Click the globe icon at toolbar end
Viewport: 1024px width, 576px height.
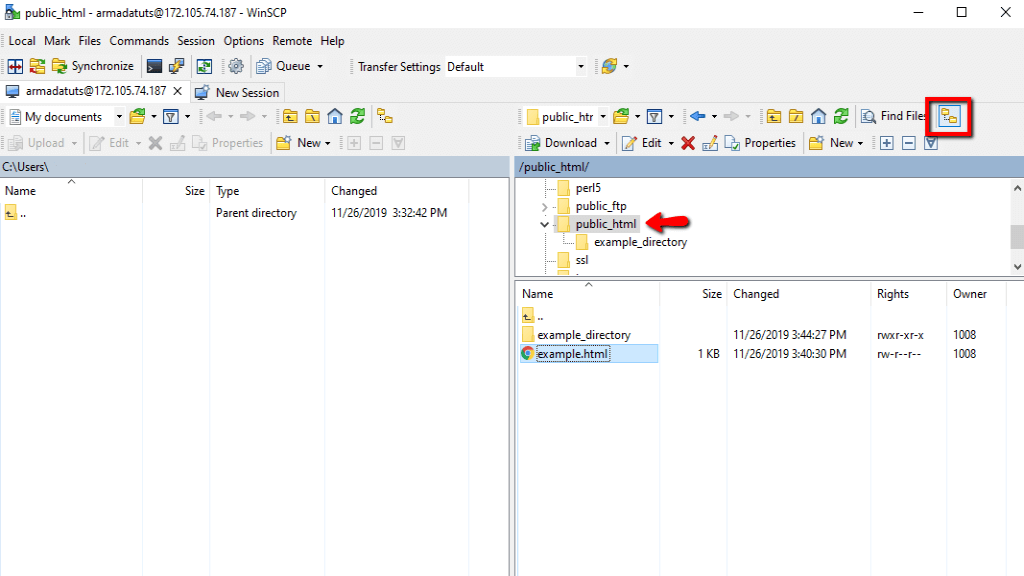pos(609,66)
